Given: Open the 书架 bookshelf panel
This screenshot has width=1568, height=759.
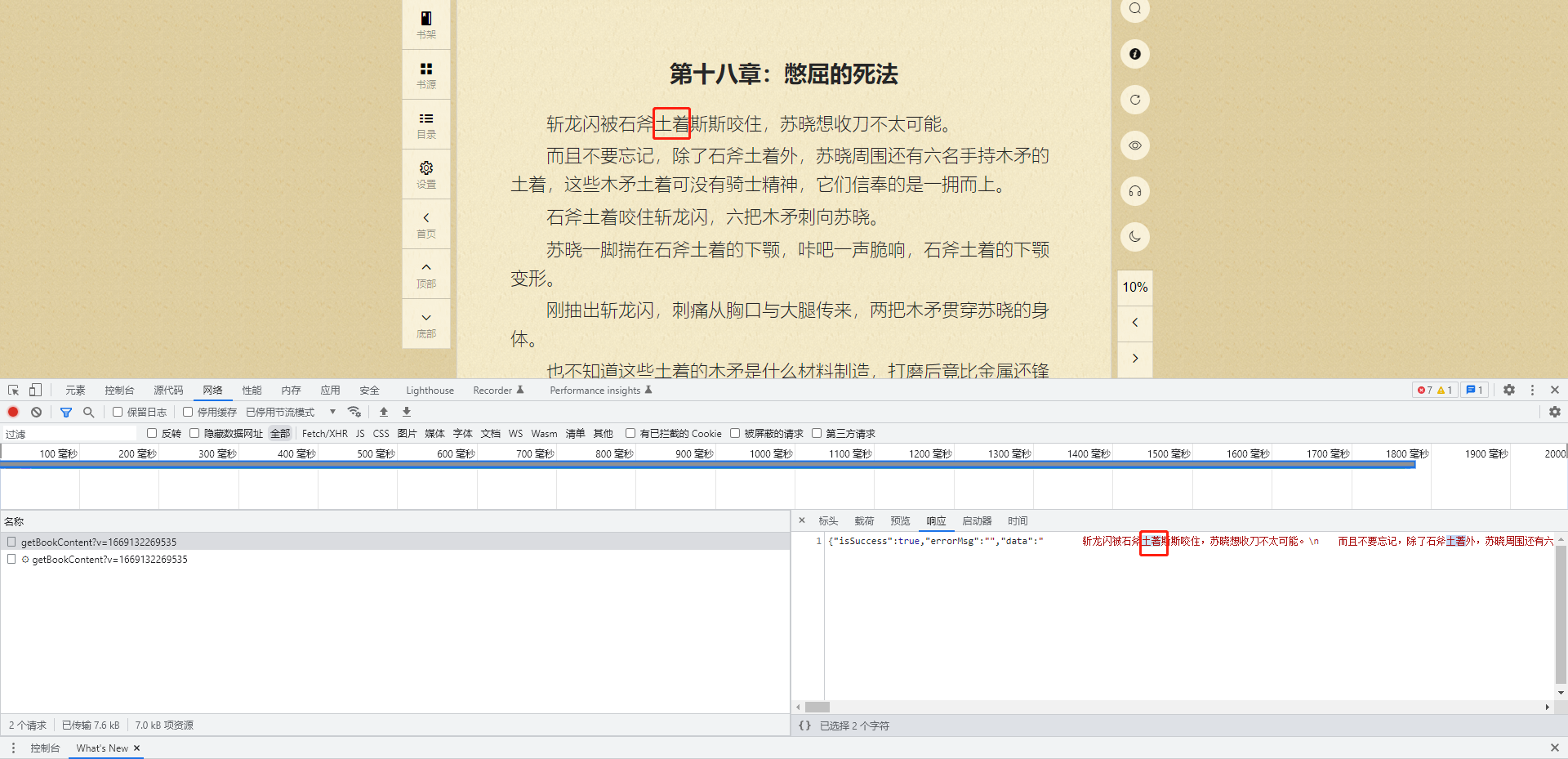Looking at the screenshot, I should click(x=425, y=25).
